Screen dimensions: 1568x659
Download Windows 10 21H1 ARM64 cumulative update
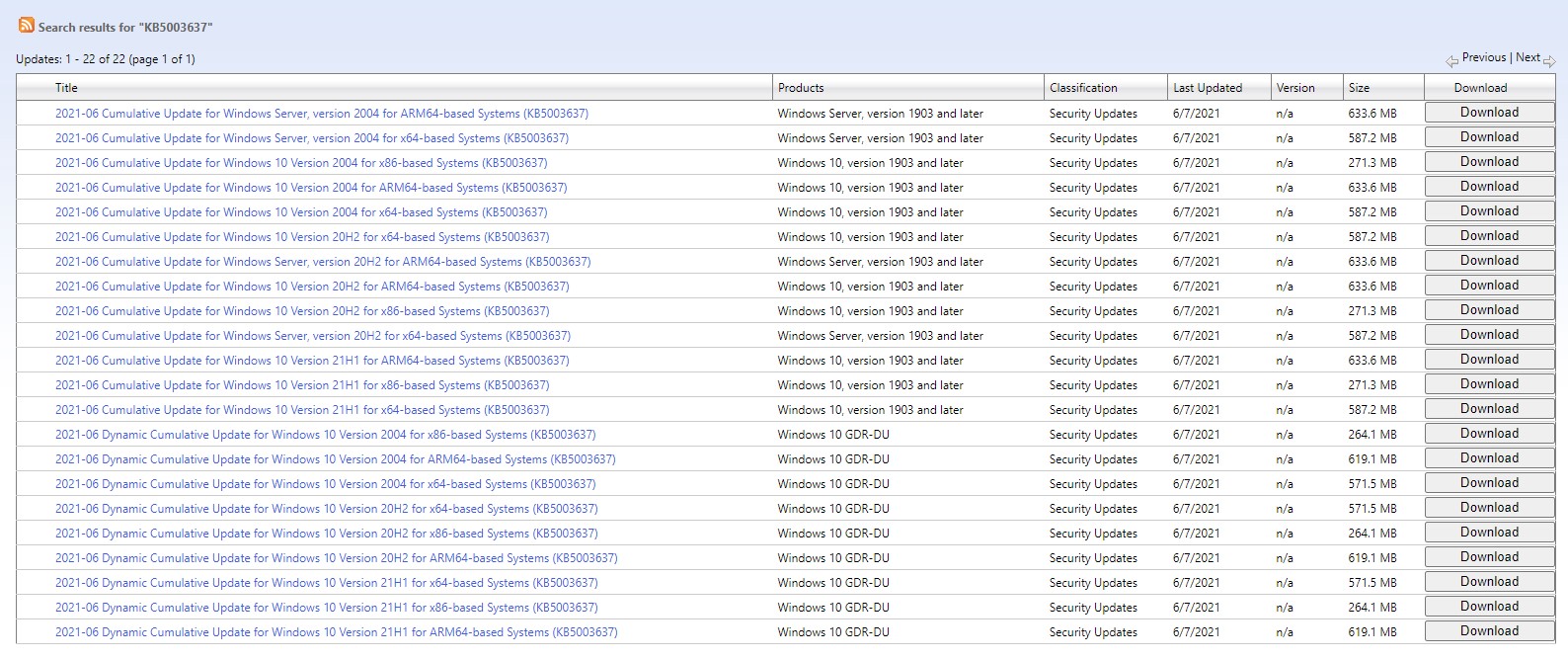coord(1489,360)
